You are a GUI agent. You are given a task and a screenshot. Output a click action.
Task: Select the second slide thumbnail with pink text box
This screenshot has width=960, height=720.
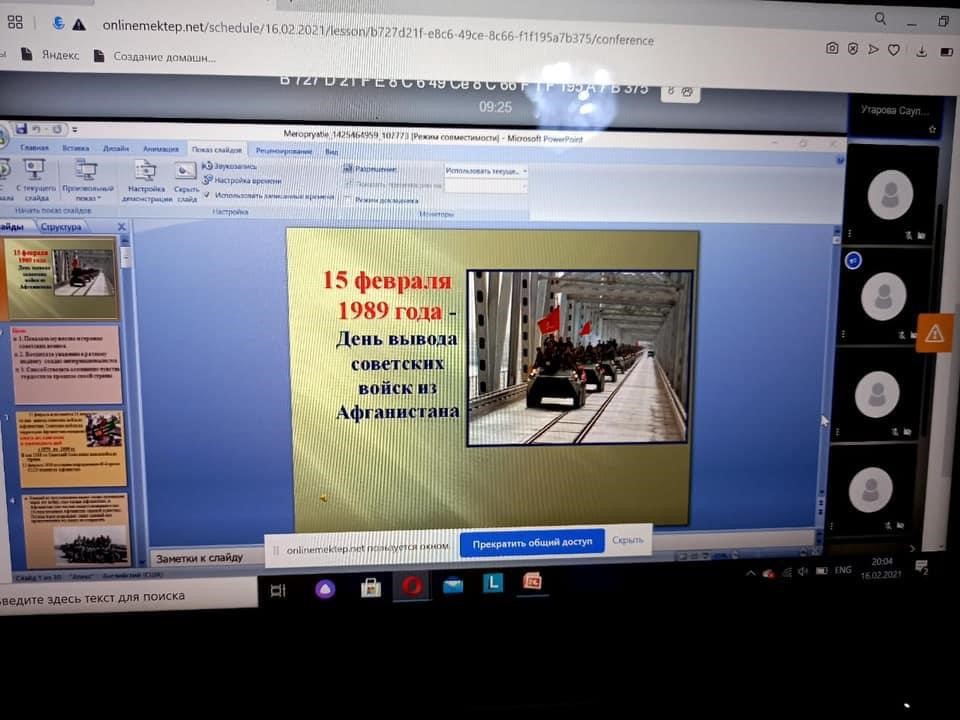(67, 364)
